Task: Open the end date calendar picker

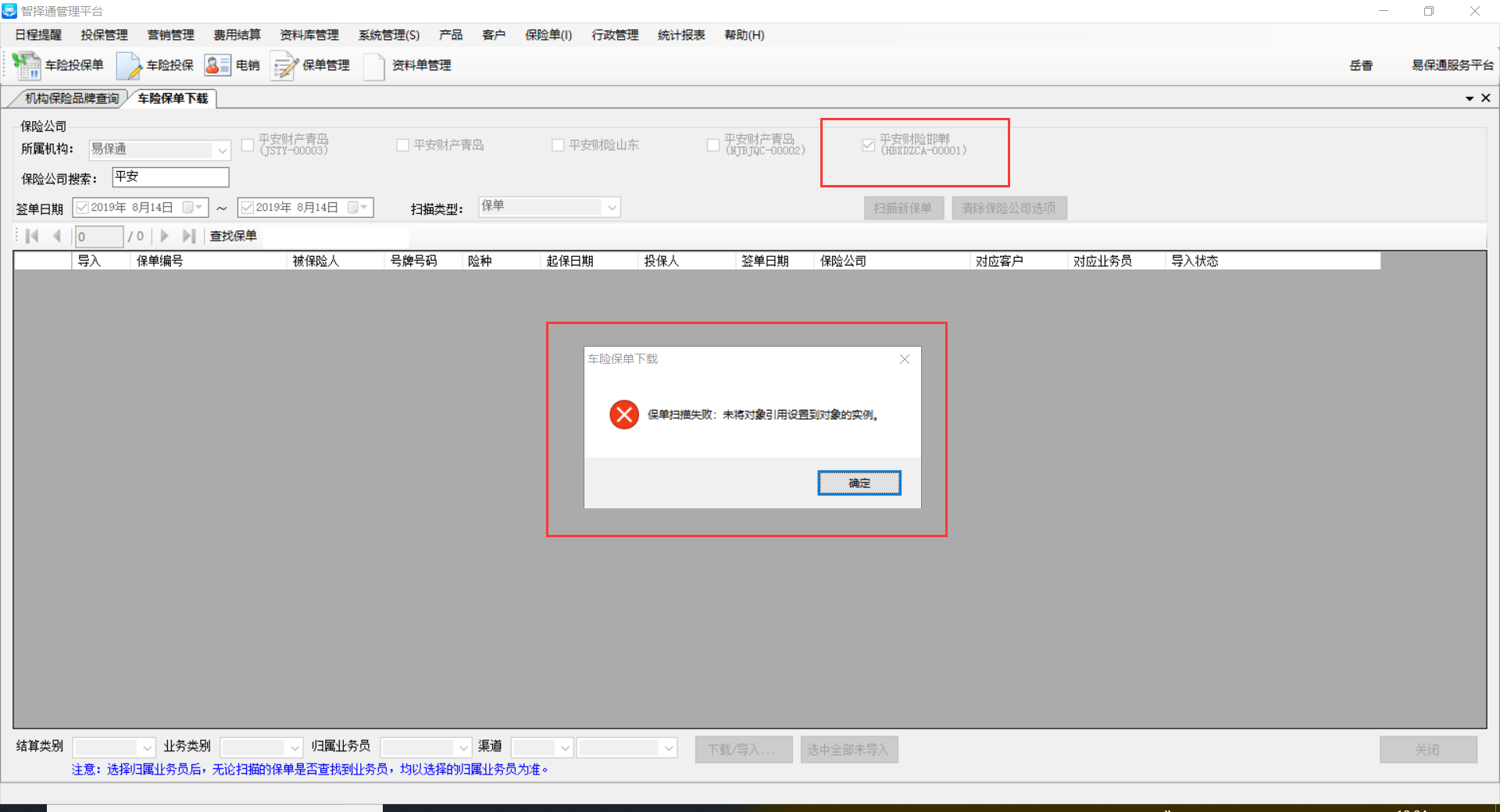Action: click(358, 207)
